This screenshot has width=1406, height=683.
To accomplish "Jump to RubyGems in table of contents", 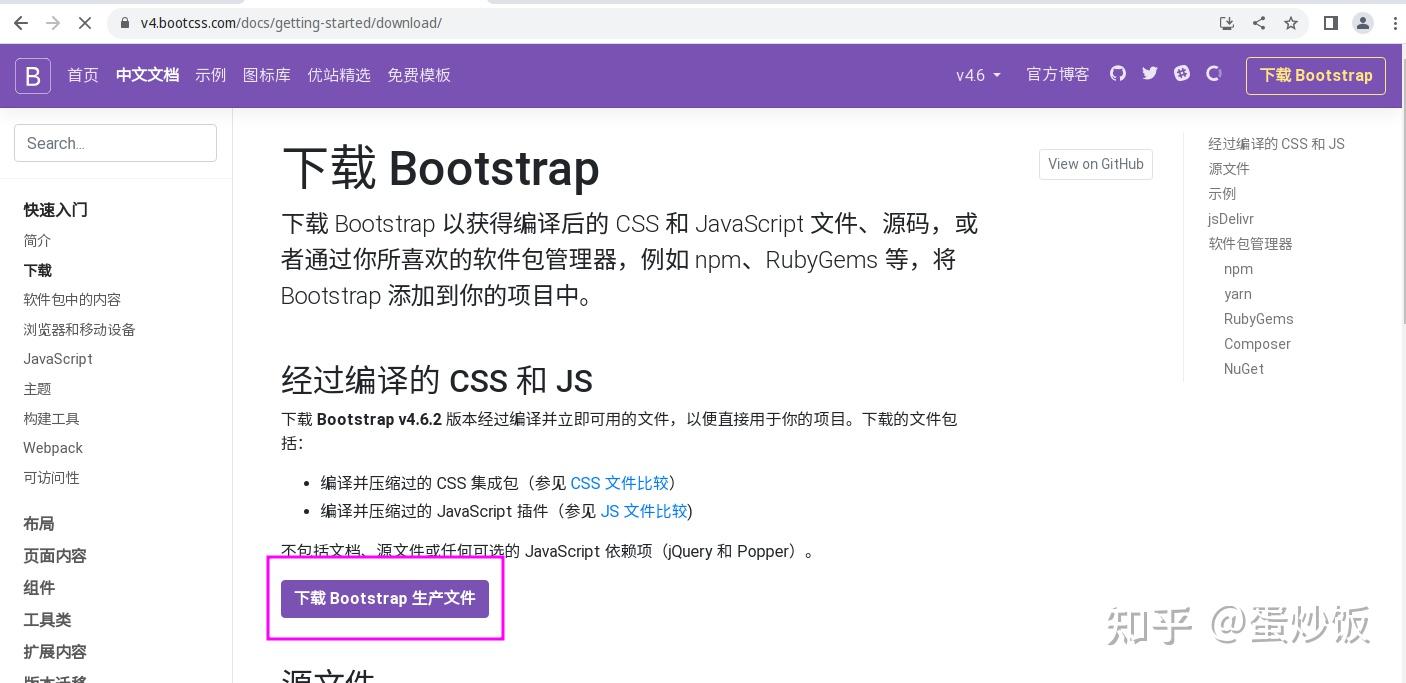I will coord(1259,319).
